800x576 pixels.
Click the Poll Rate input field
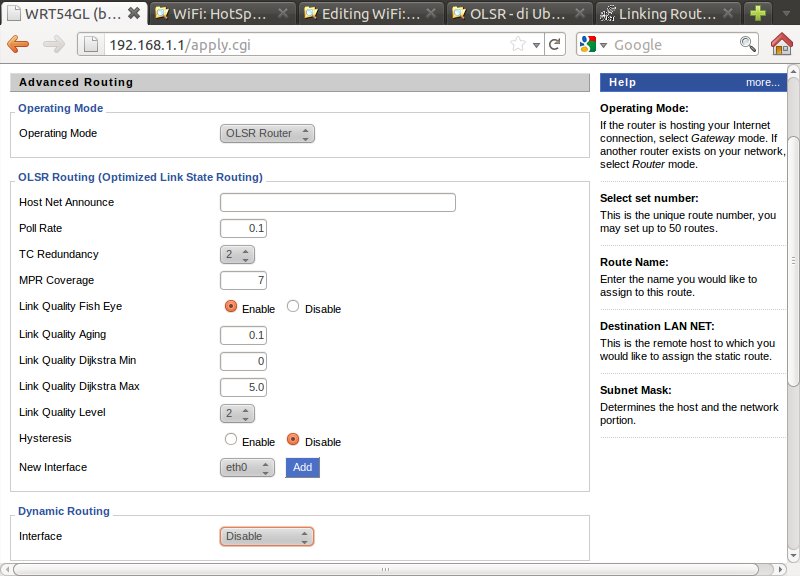[x=243, y=229]
